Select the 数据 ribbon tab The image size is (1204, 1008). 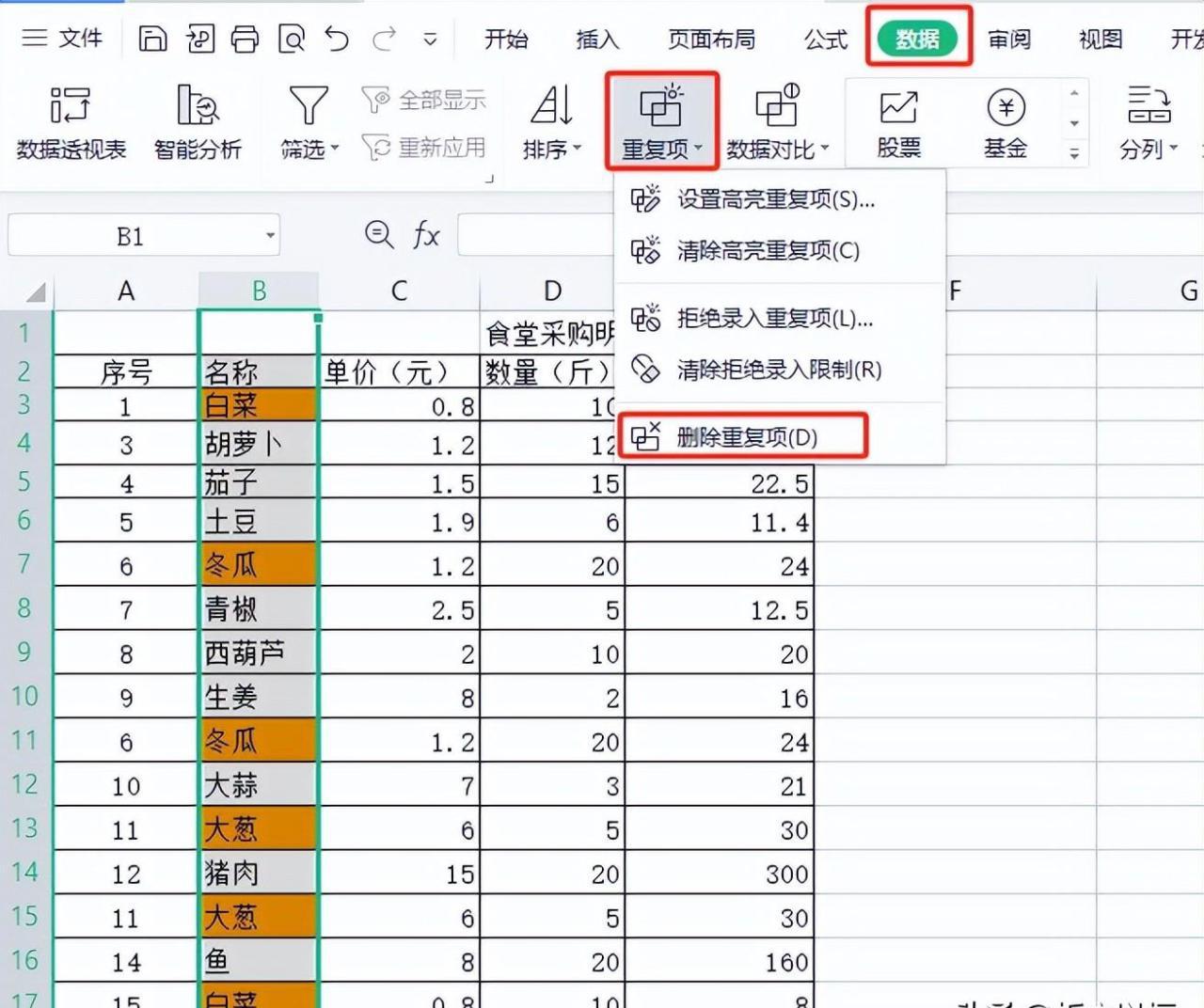[x=917, y=39]
